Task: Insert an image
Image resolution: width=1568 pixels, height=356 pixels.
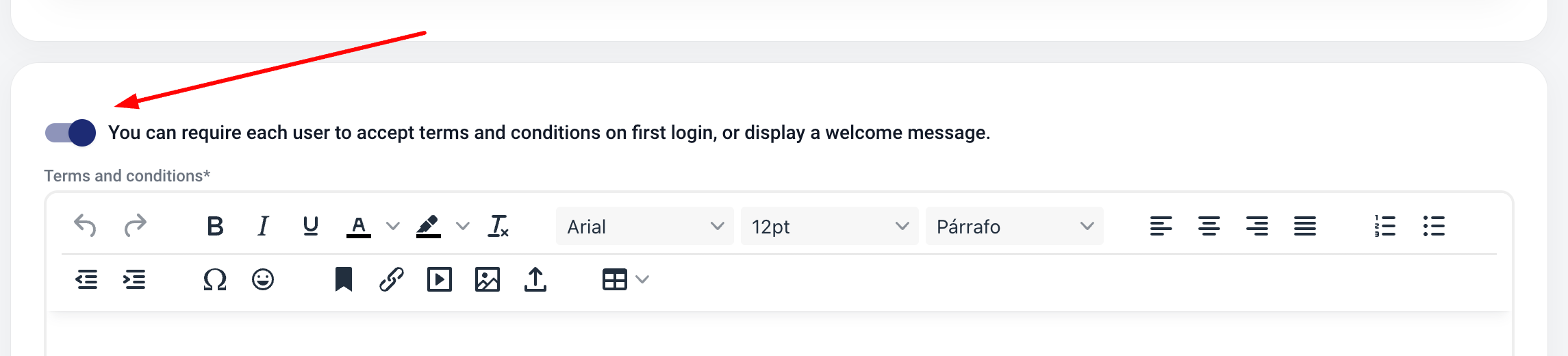Action: [x=488, y=279]
